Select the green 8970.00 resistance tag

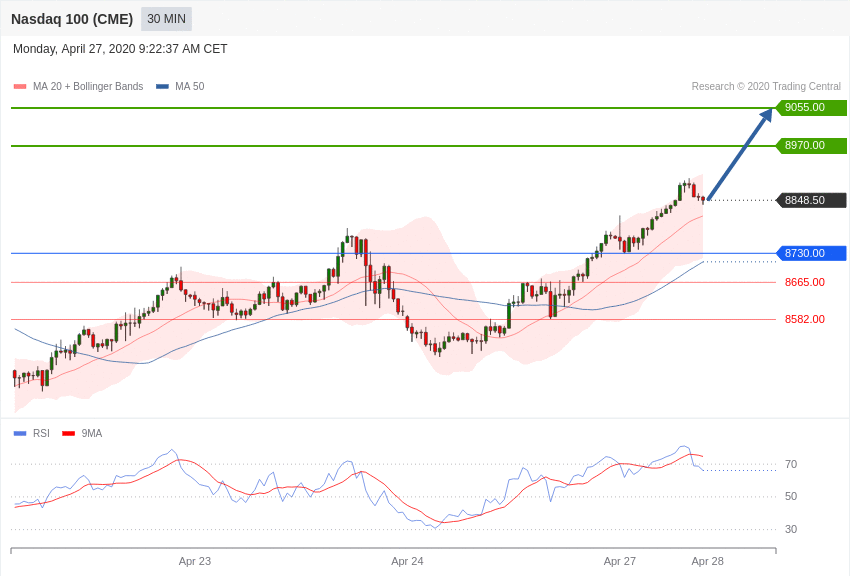tap(811, 145)
